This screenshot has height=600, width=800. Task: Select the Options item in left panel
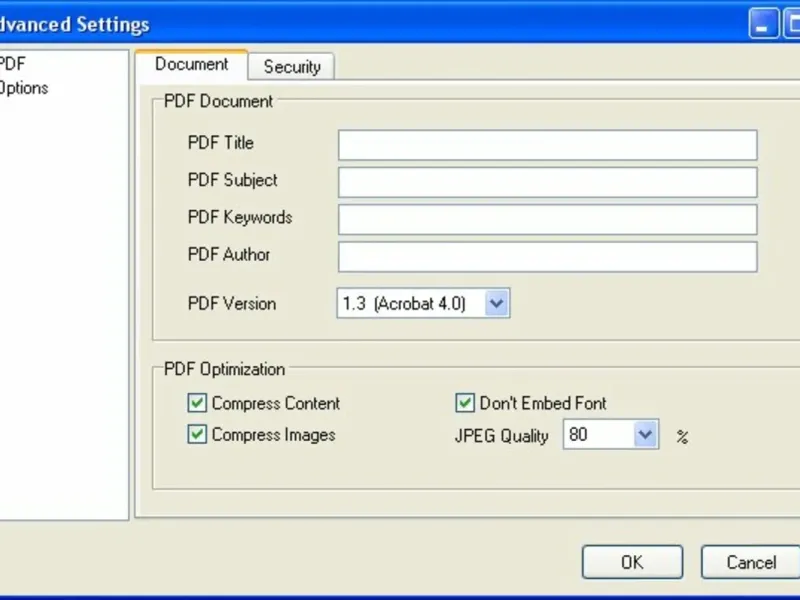click(24, 88)
